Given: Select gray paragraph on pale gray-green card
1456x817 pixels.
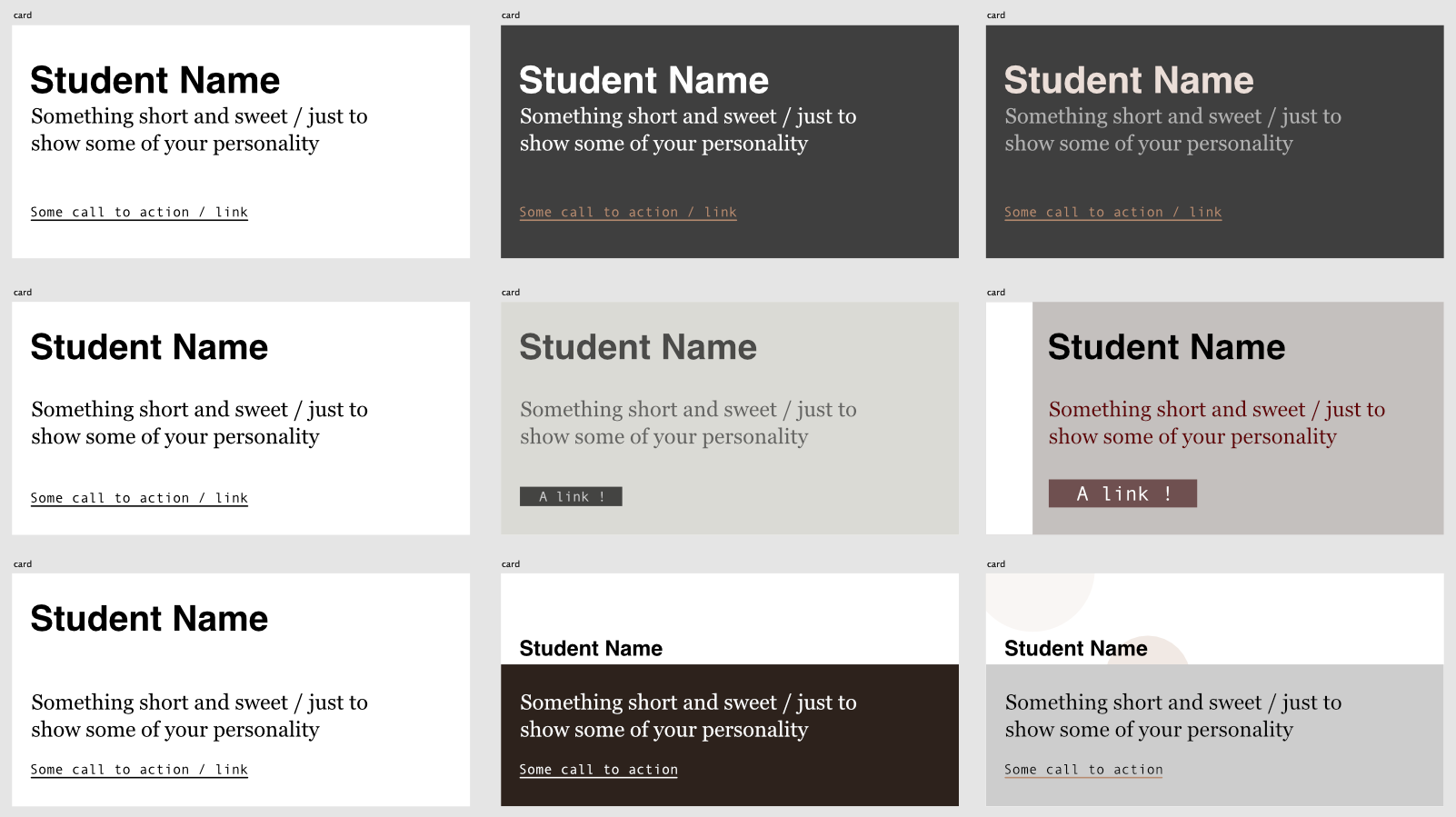Looking at the screenshot, I should point(688,423).
